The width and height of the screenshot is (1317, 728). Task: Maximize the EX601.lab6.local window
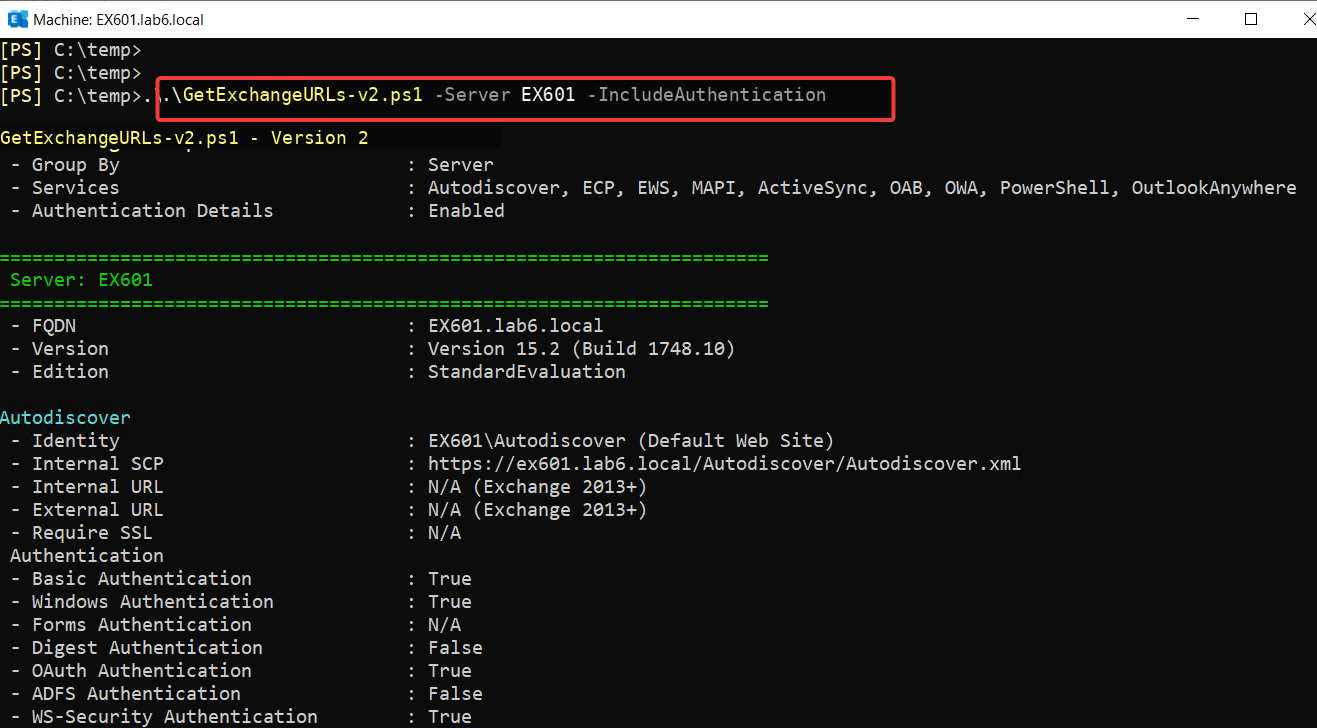(x=1251, y=19)
